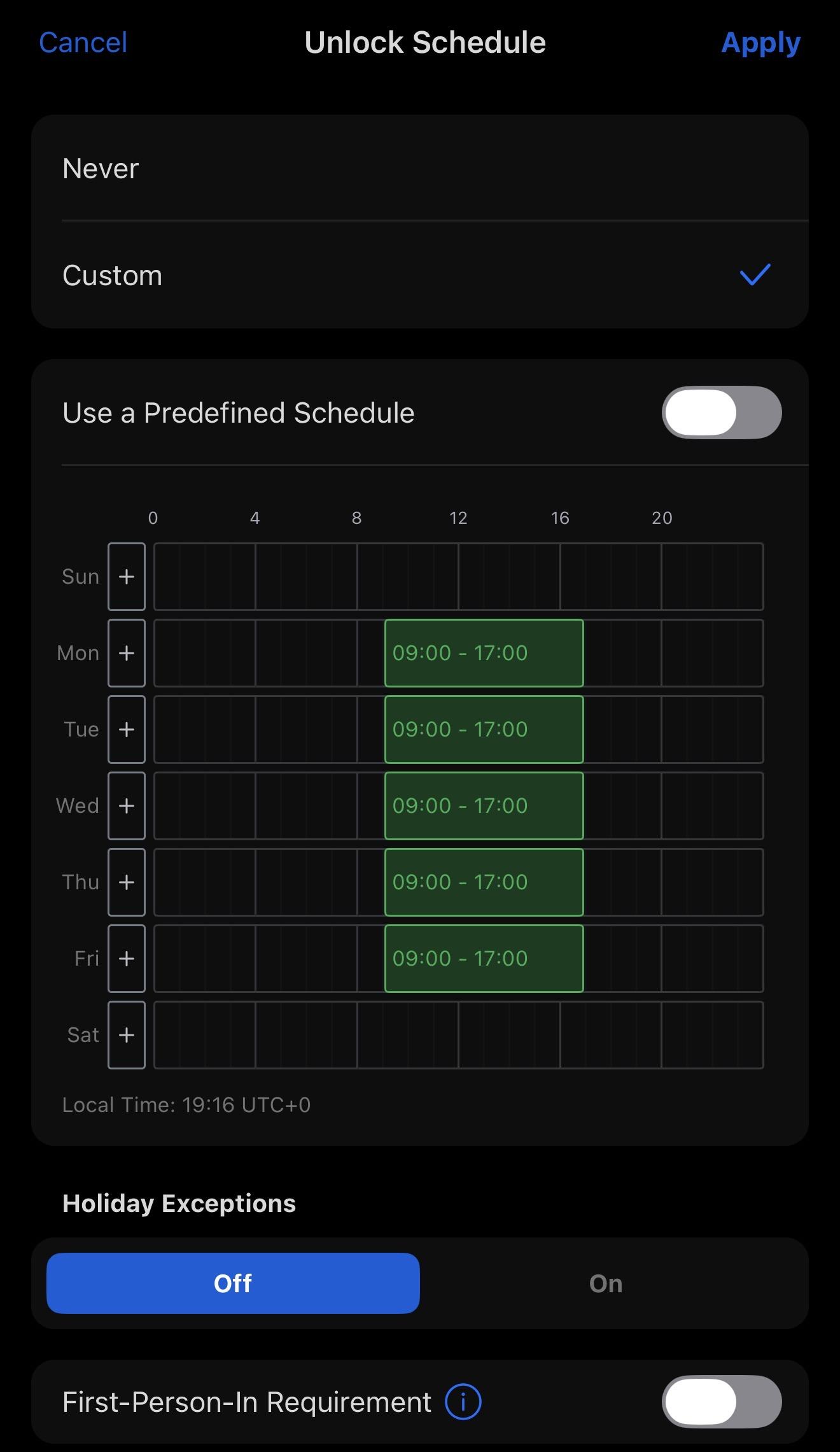Viewport: 840px width, 1452px height.
Task: Cancel the Unlock Schedule changes
Action: (83, 42)
